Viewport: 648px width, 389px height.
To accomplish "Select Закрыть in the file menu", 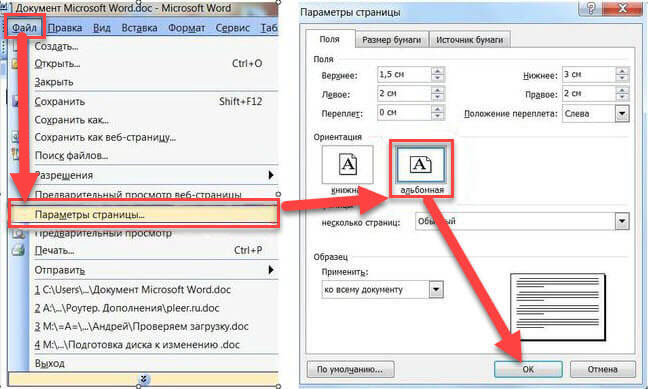I will pos(54,82).
